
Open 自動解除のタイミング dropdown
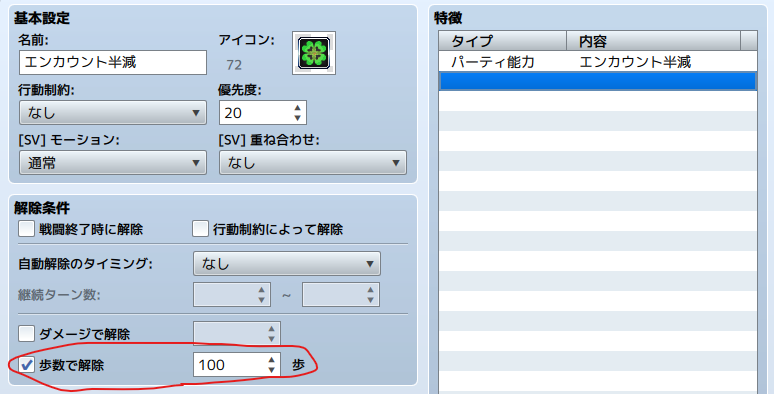point(287,264)
